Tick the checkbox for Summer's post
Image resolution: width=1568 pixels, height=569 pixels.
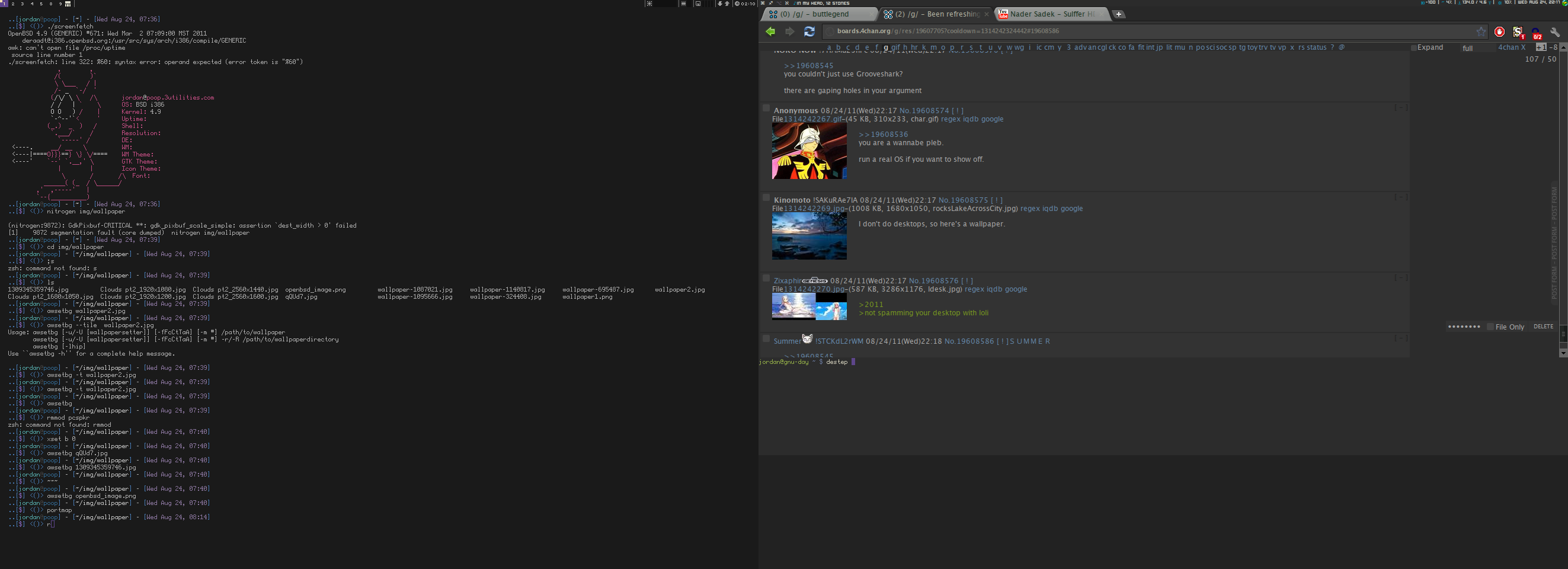pyautogui.click(x=766, y=339)
